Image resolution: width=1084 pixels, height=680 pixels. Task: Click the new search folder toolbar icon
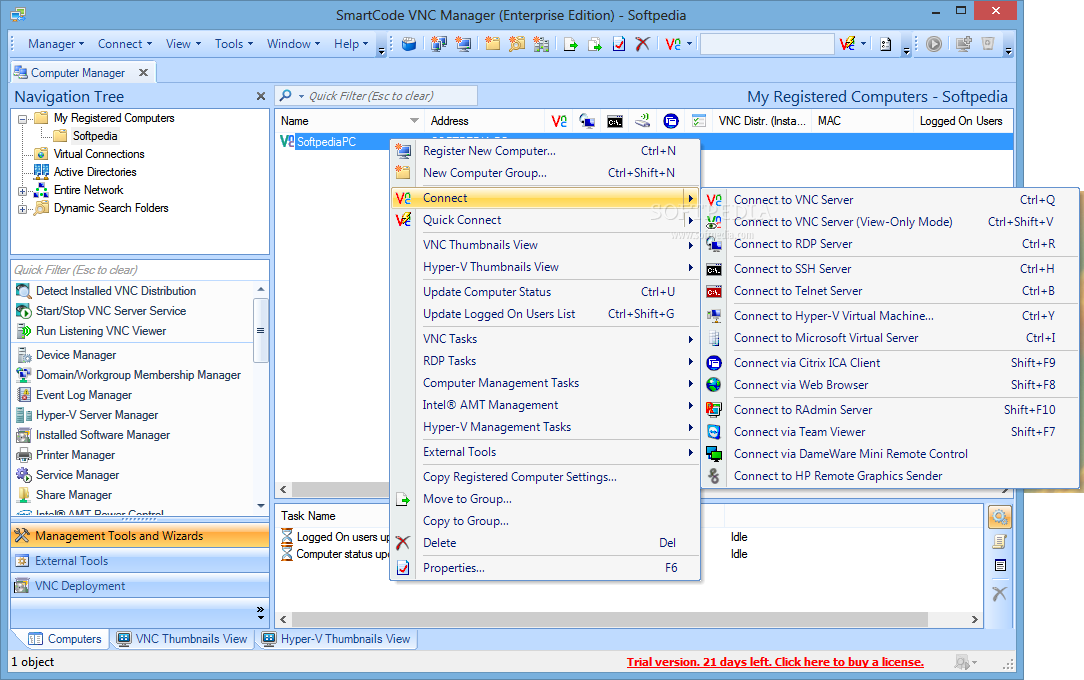516,44
